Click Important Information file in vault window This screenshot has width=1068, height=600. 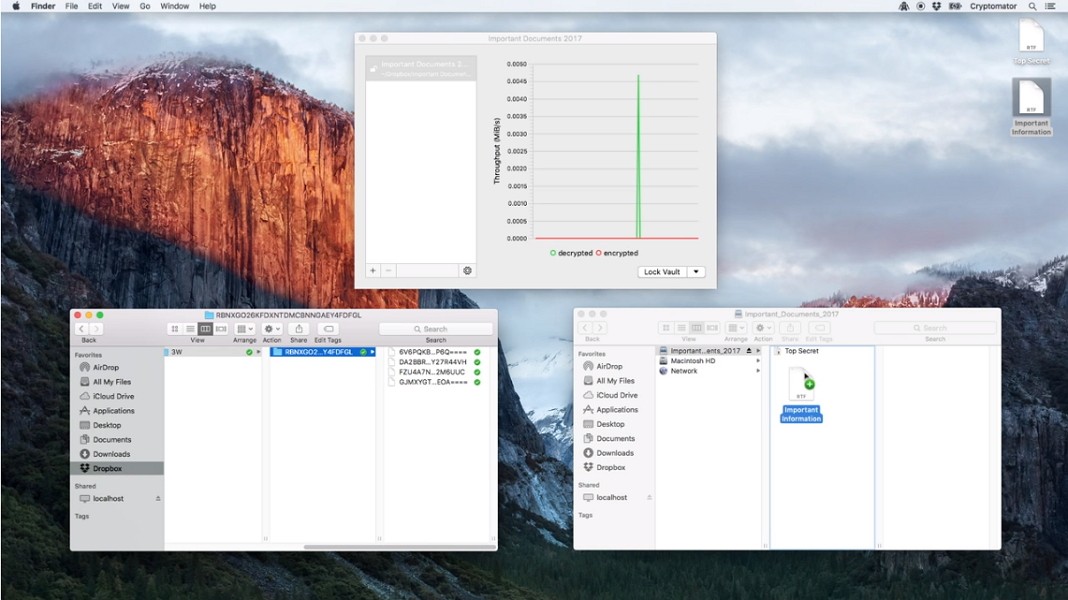801,396
